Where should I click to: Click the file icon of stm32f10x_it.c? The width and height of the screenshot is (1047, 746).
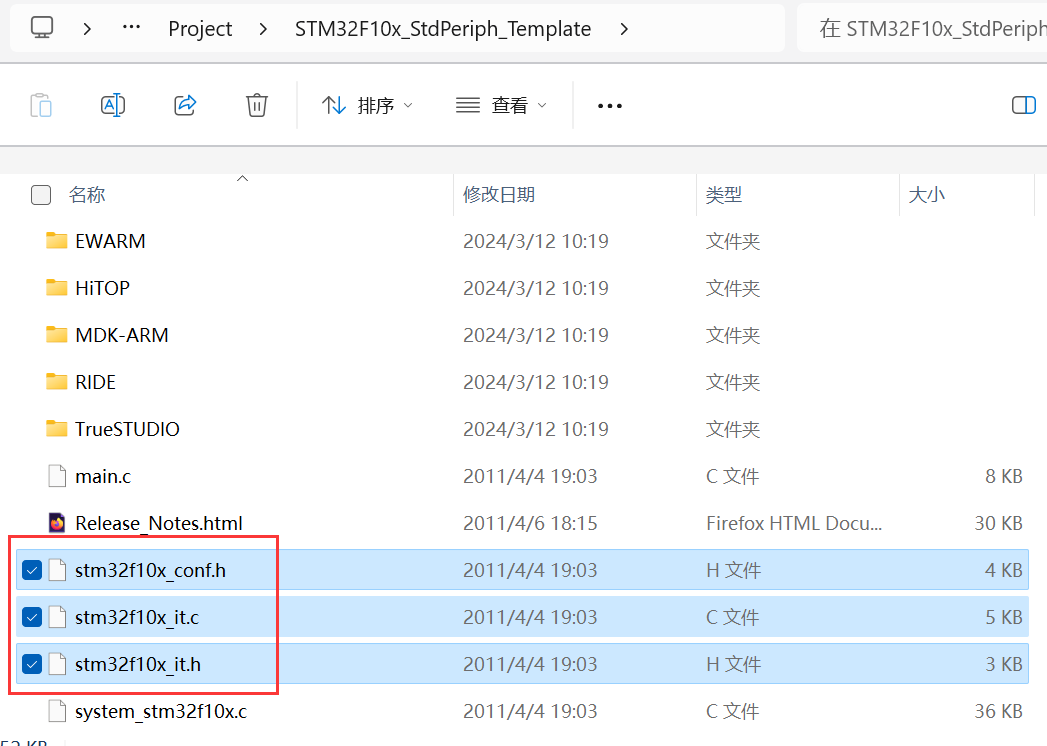[57, 617]
